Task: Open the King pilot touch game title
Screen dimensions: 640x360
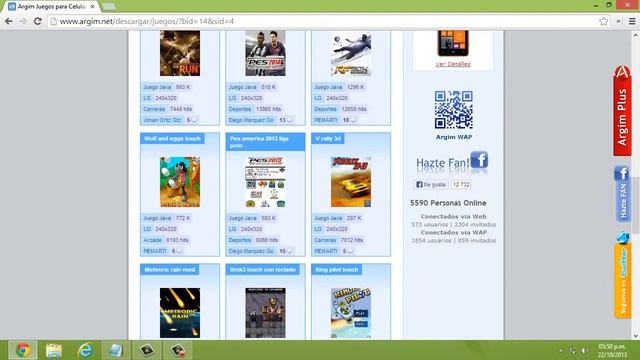Action: coord(337,270)
